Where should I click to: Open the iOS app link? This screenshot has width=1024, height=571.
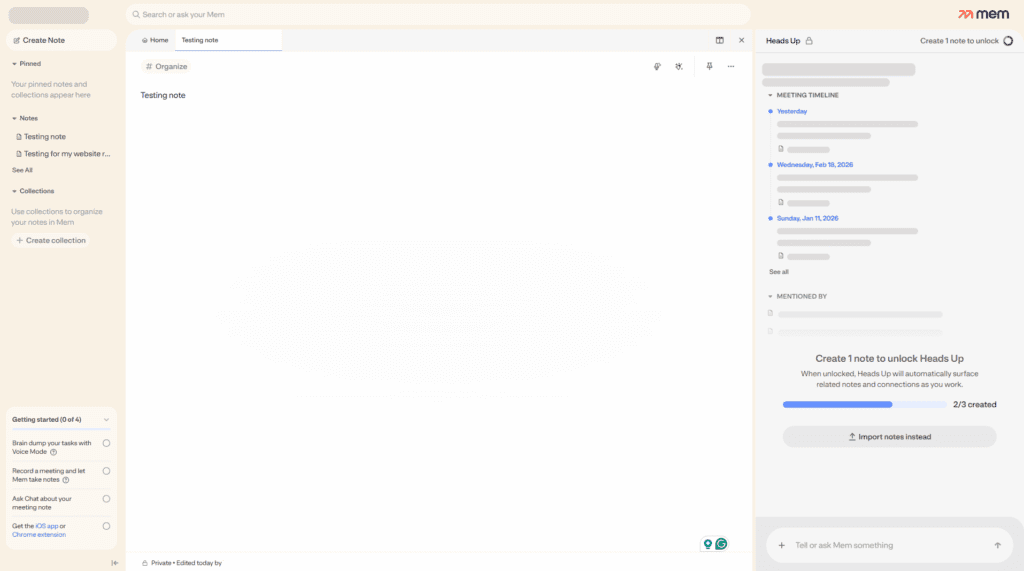tap(46, 526)
